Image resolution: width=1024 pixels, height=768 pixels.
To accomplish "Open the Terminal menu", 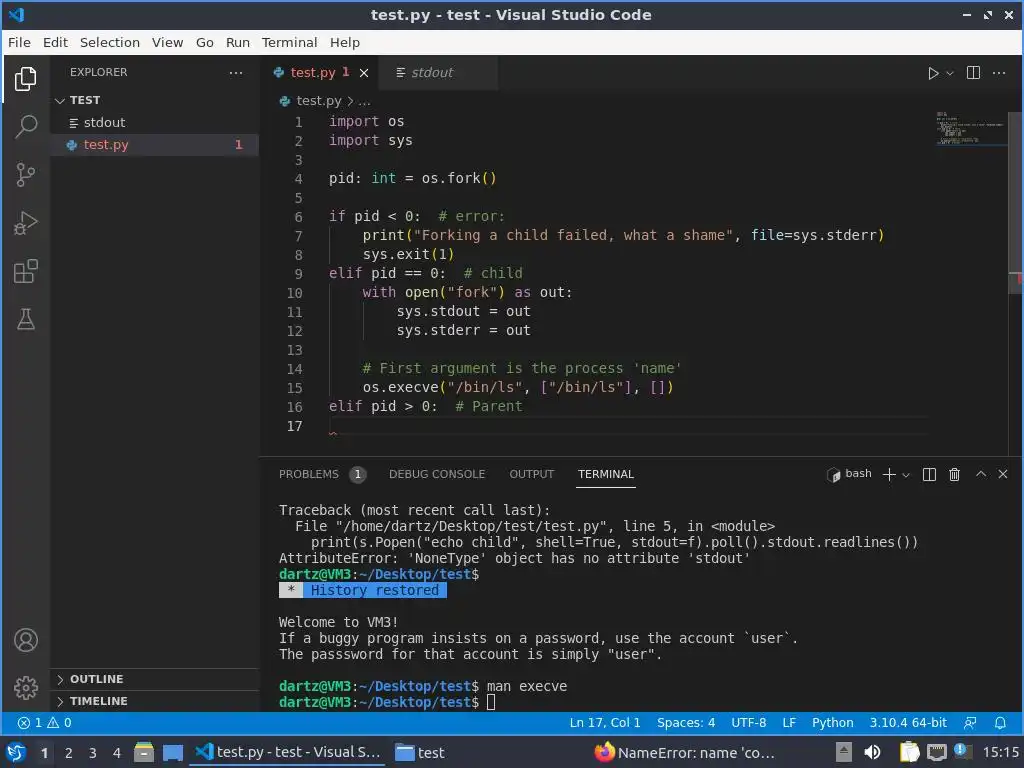I will point(289,42).
